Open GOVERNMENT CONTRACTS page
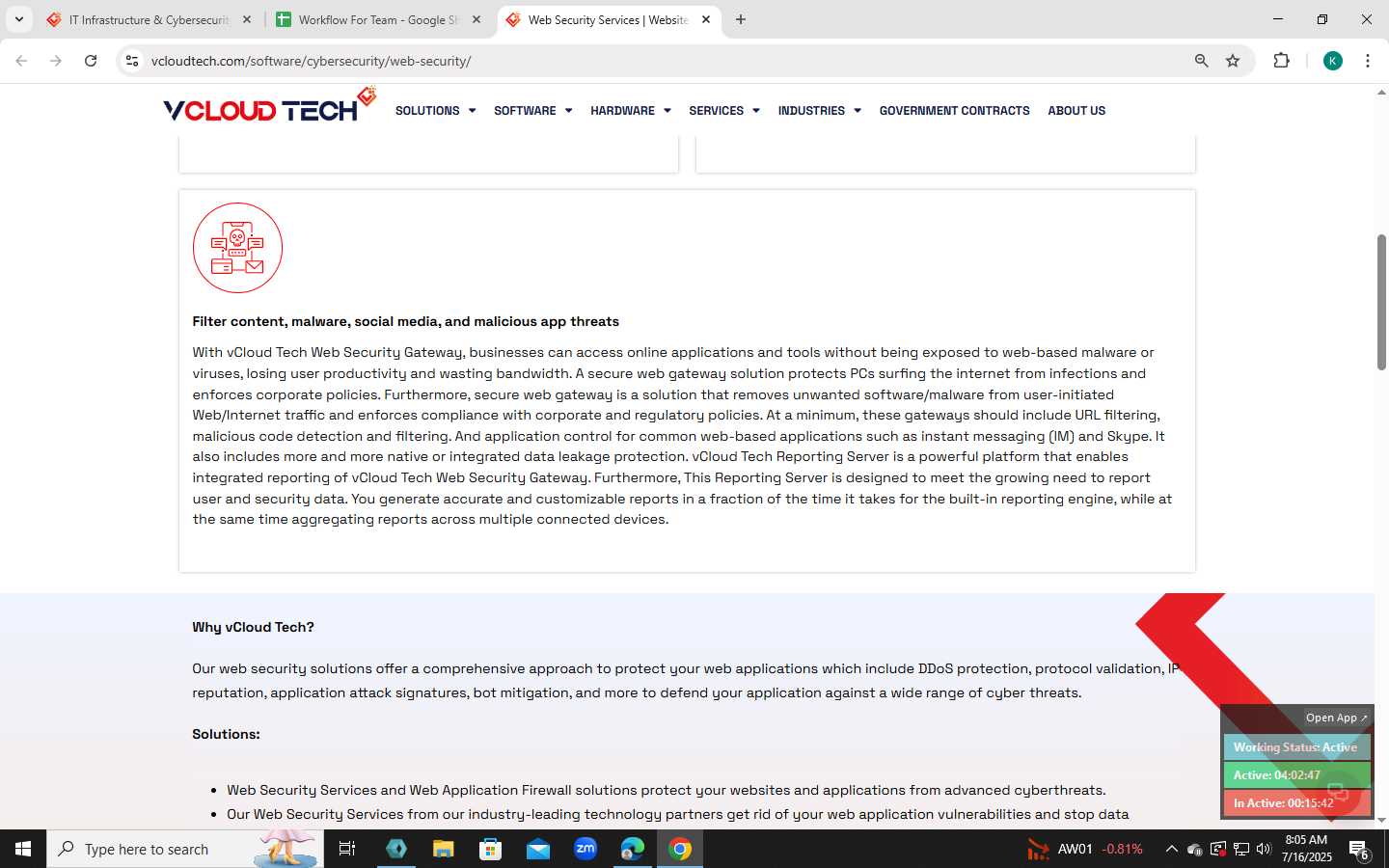The width and height of the screenshot is (1389, 868). 954,111
